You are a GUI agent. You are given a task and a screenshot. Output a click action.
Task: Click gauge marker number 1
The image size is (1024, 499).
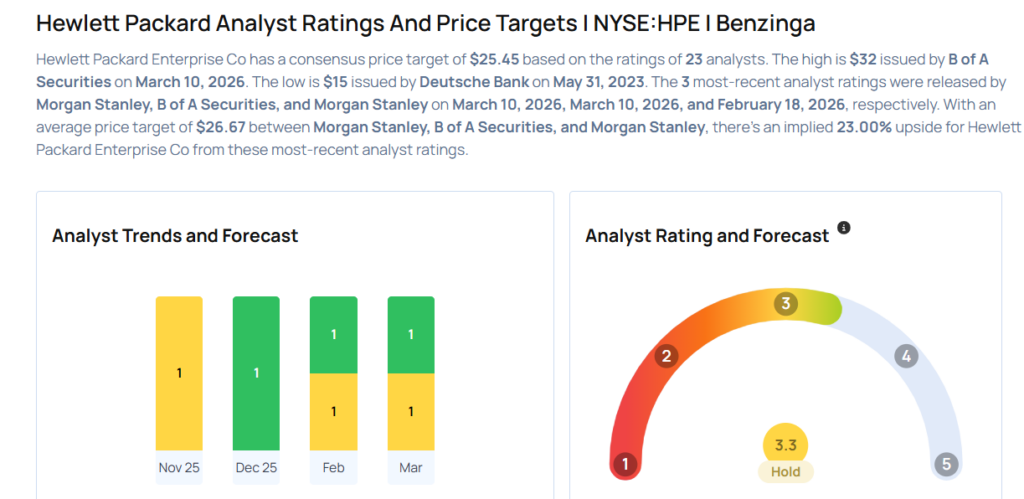point(626,464)
